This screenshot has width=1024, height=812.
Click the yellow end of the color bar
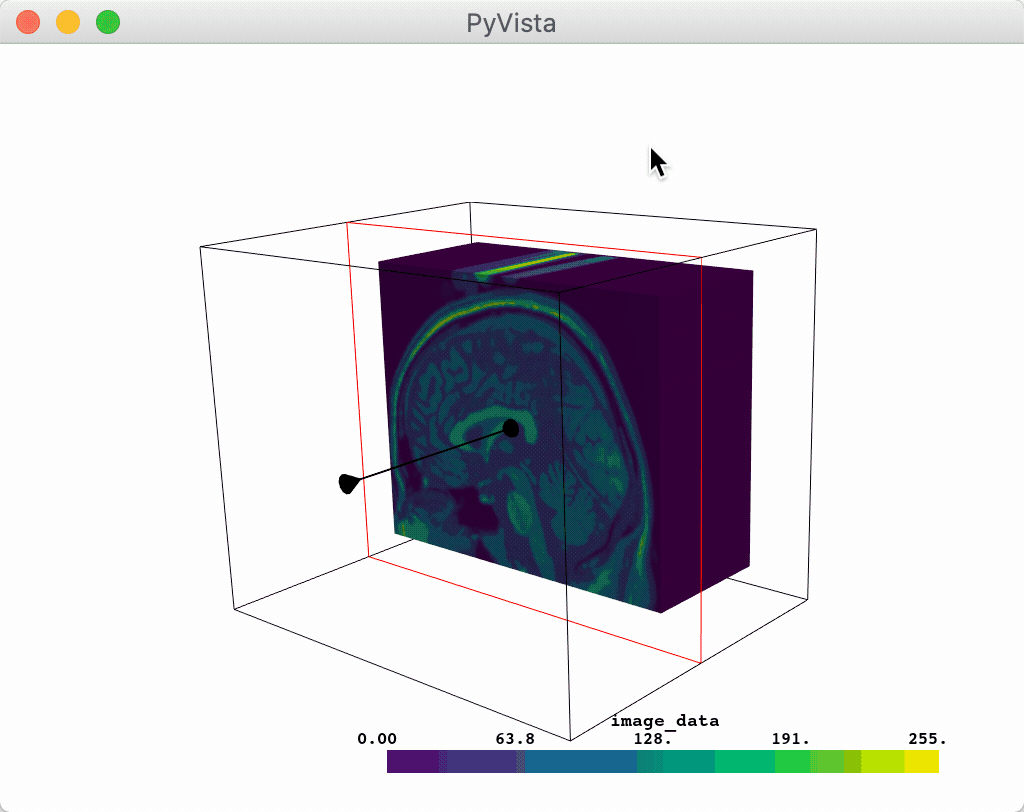point(922,762)
